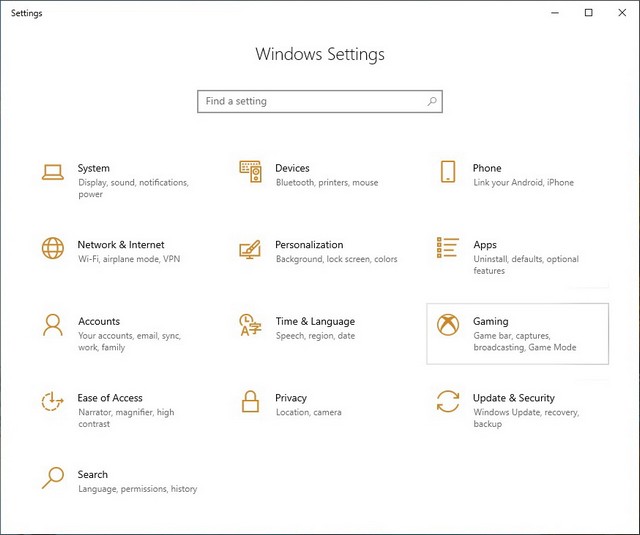
Task: Open Network & Internet heading
Action: pyautogui.click(x=121, y=244)
